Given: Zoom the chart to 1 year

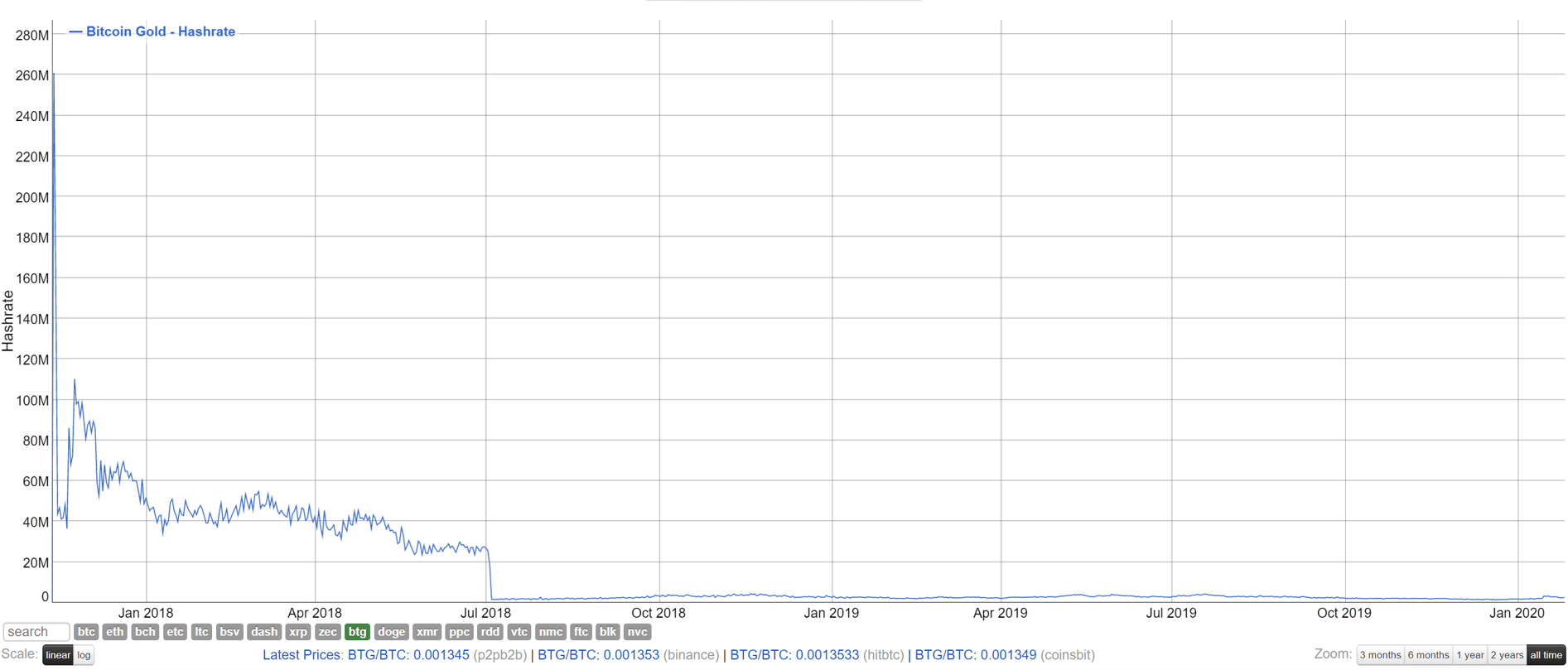Looking at the screenshot, I should pyautogui.click(x=1470, y=655).
